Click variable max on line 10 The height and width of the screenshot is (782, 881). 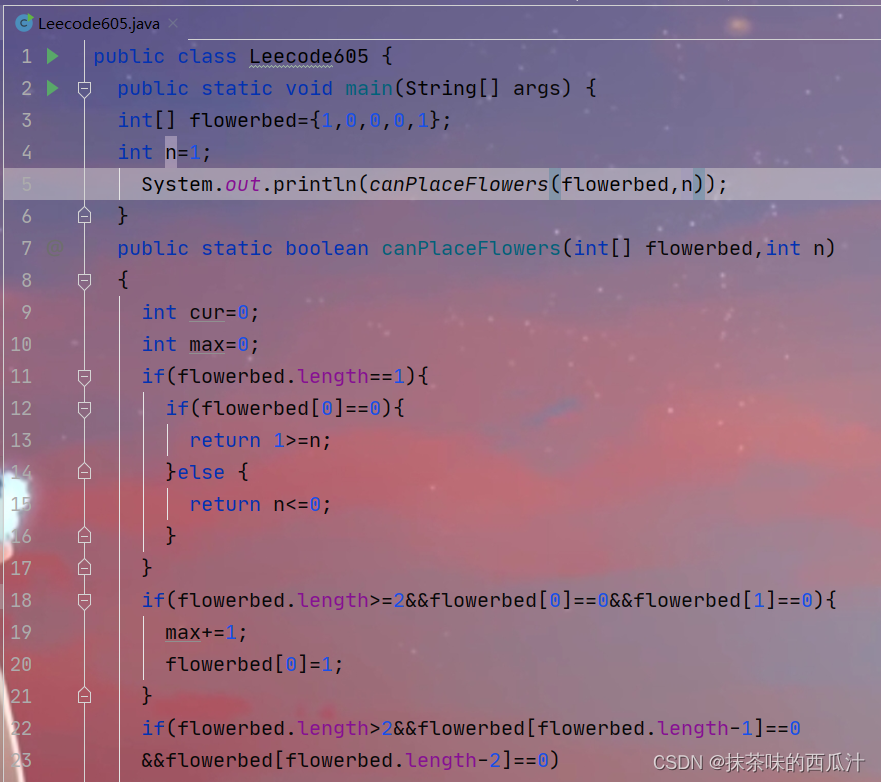pyautogui.click(x=207, y=344)
